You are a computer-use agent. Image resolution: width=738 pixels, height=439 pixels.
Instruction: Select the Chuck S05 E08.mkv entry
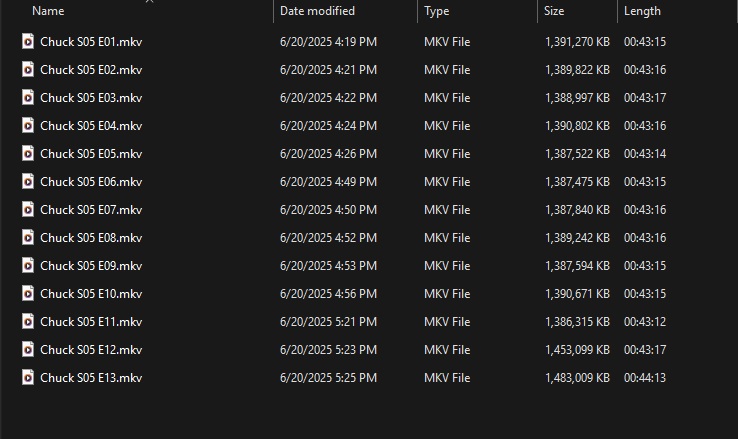pyautogui.click(x=91, y=238)
